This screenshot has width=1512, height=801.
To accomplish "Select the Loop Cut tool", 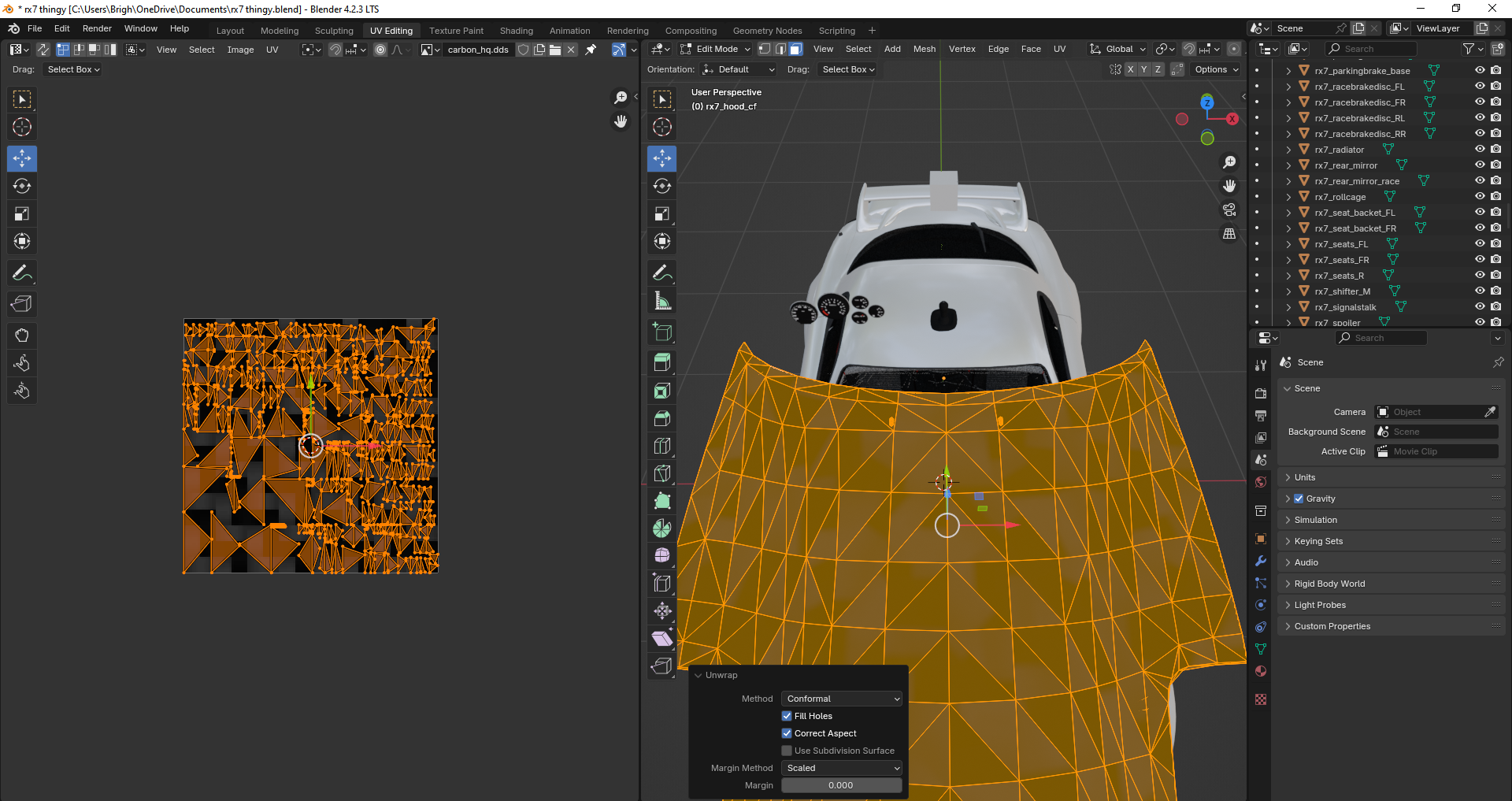I will tap(662, 446).
